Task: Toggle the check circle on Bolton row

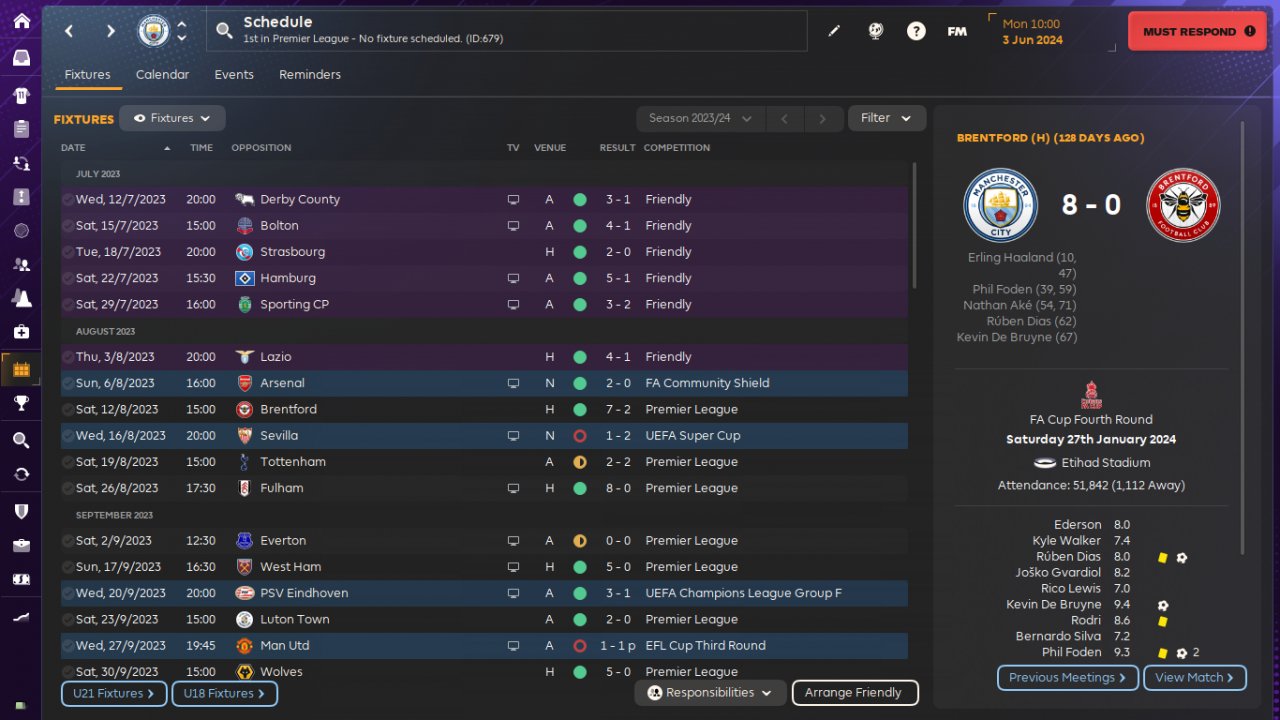Action: (67, 226)
